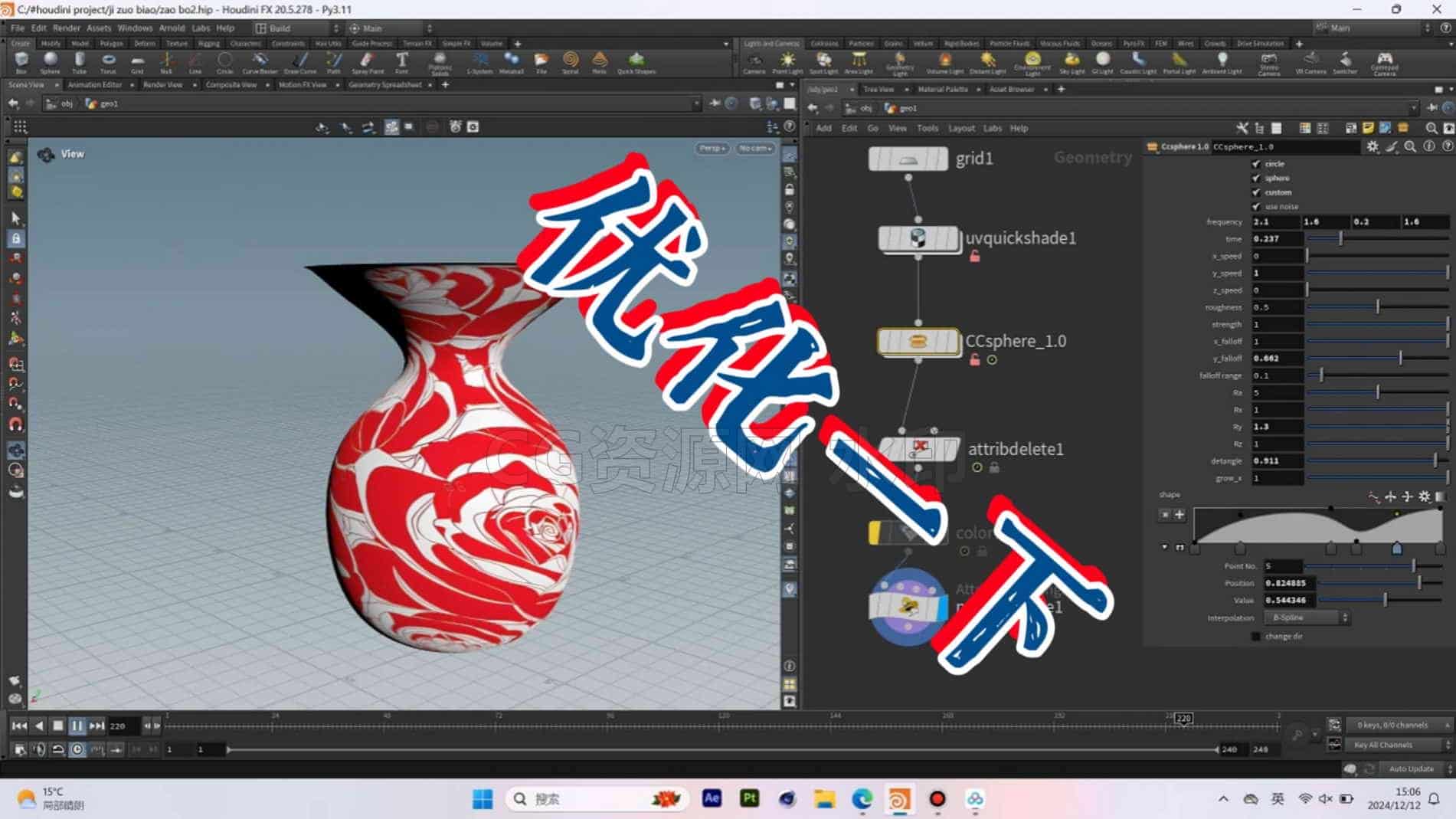1456x819 pixels.
Task: Click the grid1 node icon
Action: click(908, 159)
